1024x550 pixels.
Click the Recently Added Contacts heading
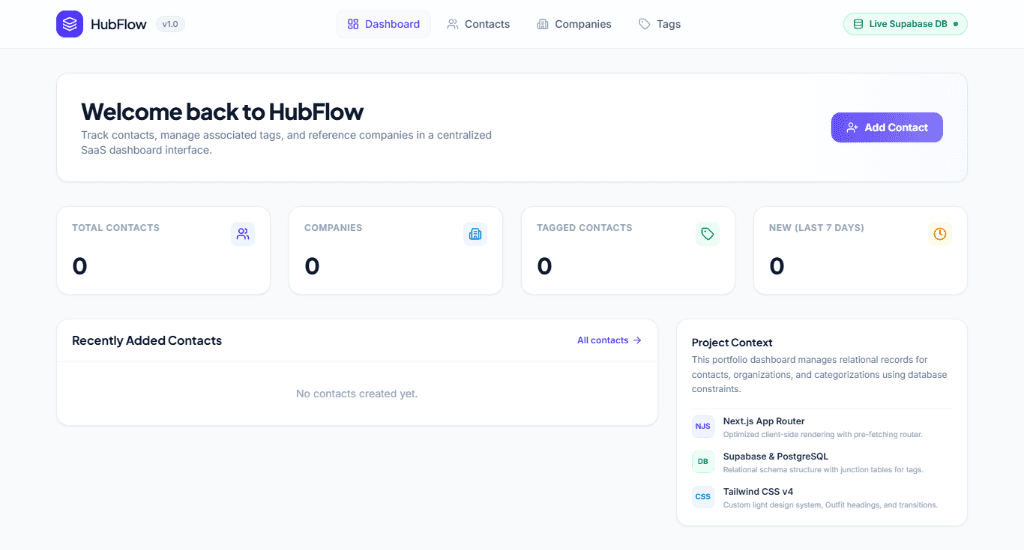(147, 341)
